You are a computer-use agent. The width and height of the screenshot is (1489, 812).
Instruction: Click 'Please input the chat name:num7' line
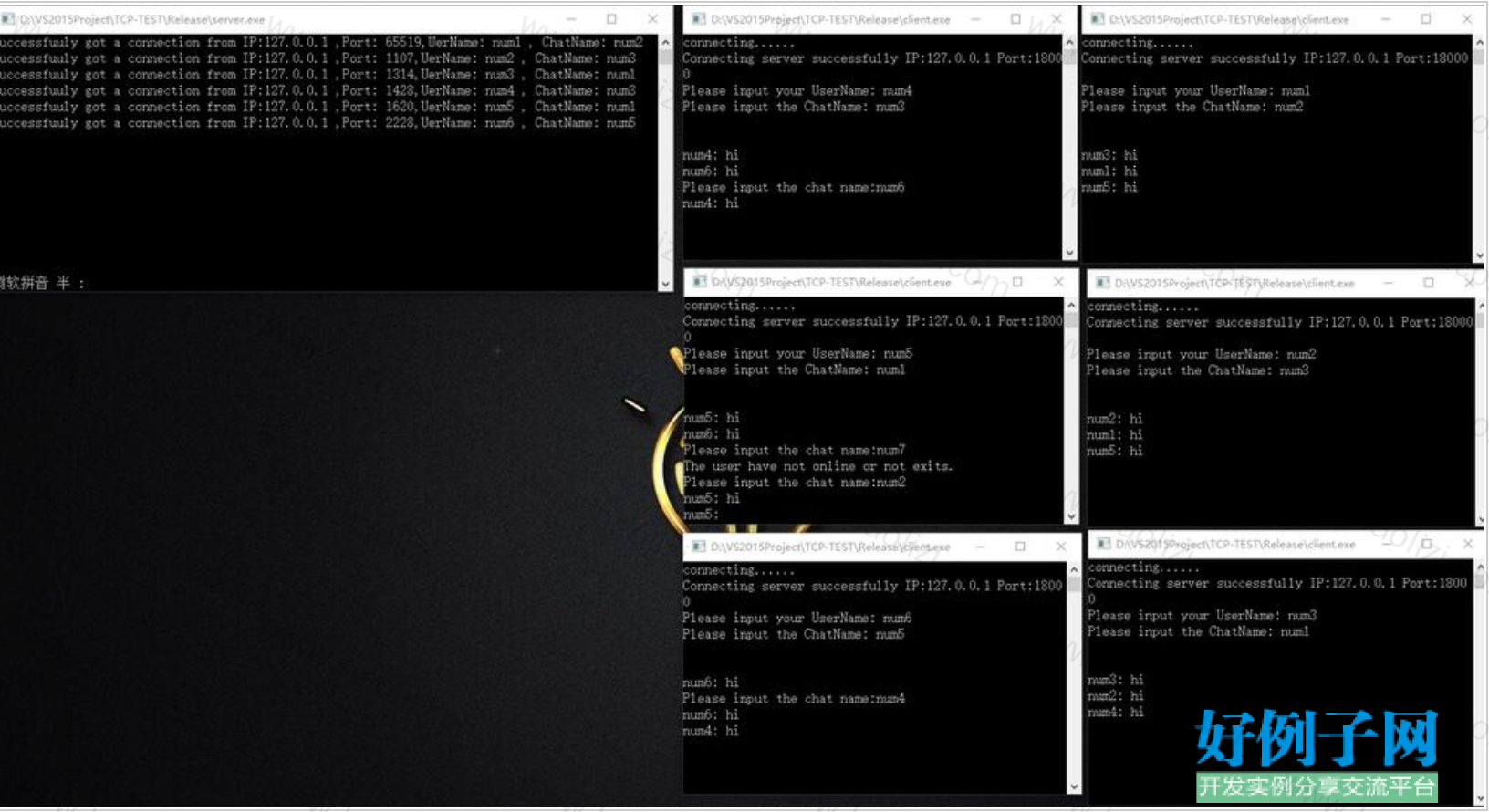tap(795, 451)
